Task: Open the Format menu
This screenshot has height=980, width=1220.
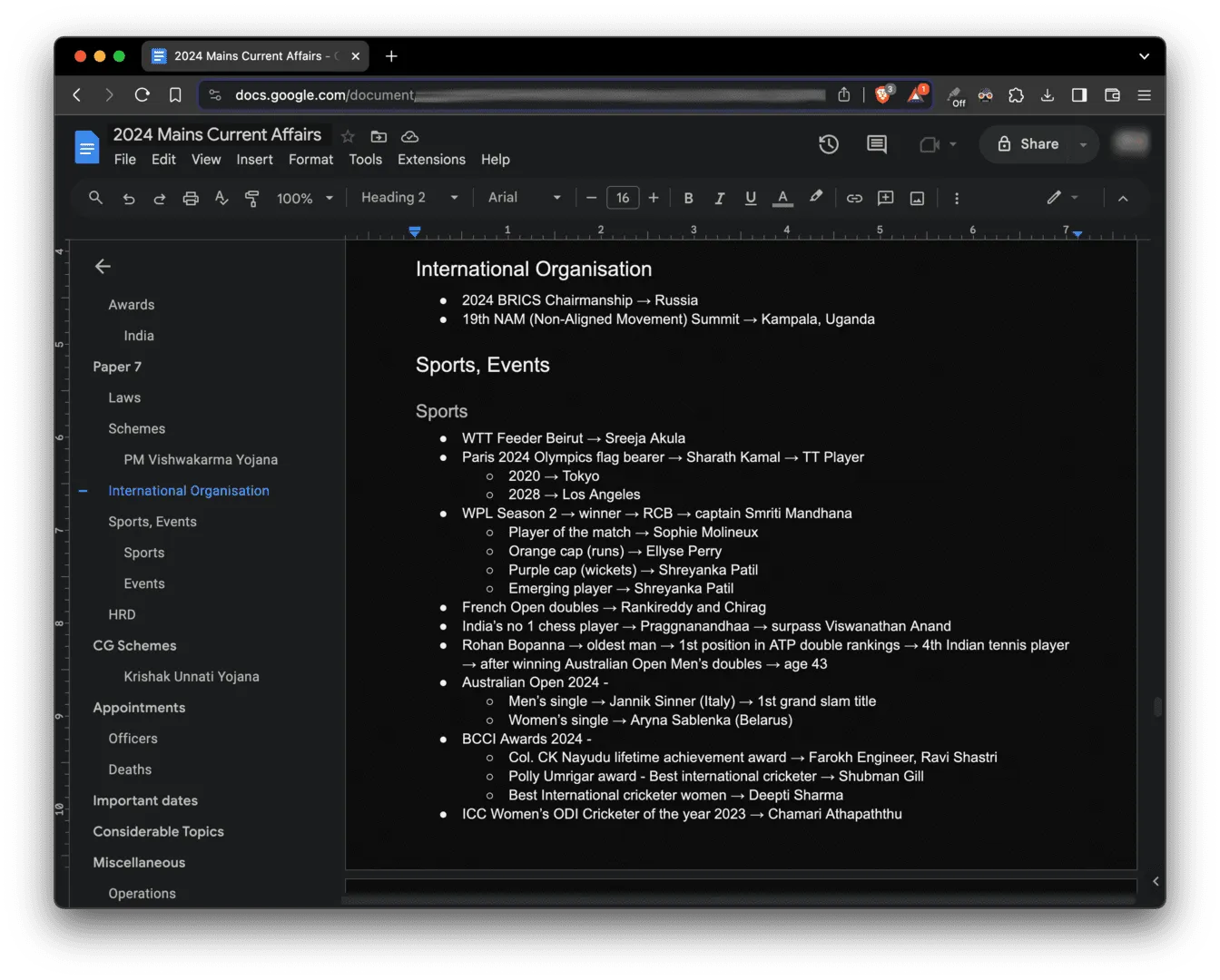Action: click(310, 160)
